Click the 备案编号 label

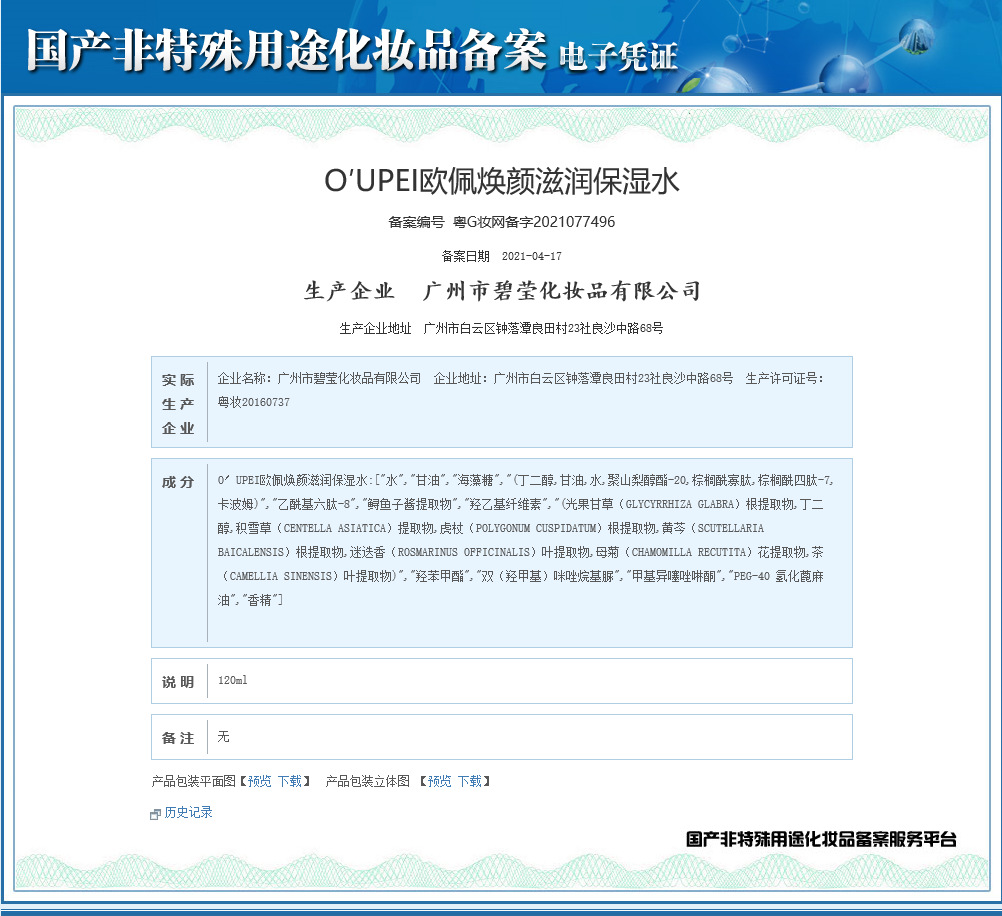point(416,222)
